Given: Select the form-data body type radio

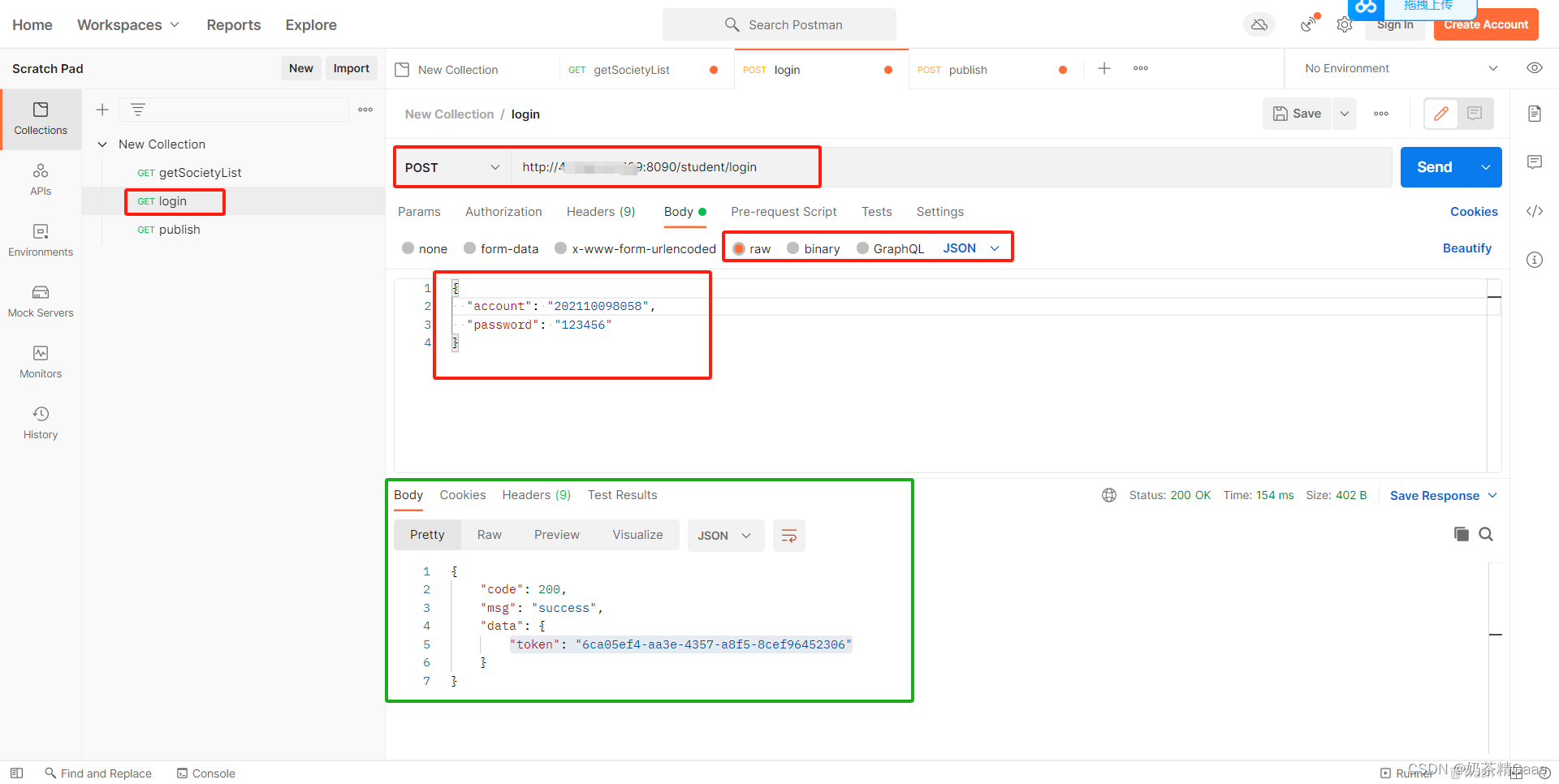Looking at the screenshot, I should pyautogui.click(x=470, y=248).
